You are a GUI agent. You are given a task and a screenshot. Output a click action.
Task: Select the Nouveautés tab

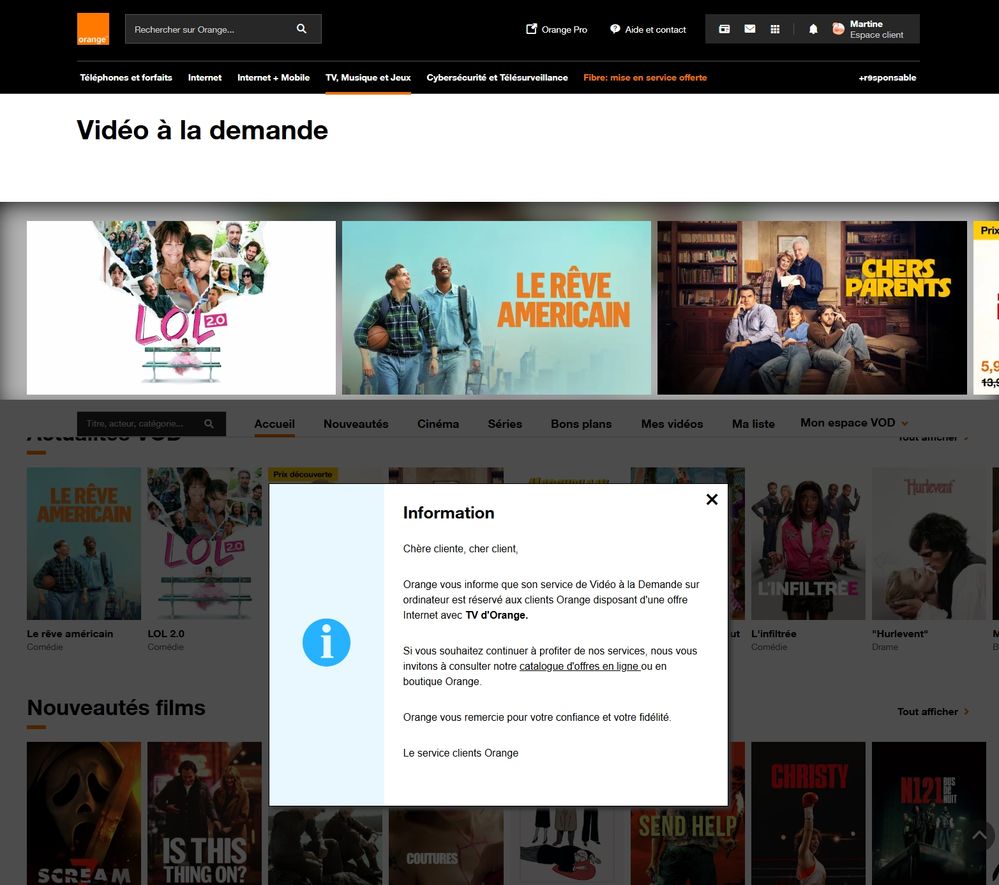(356, 424)
